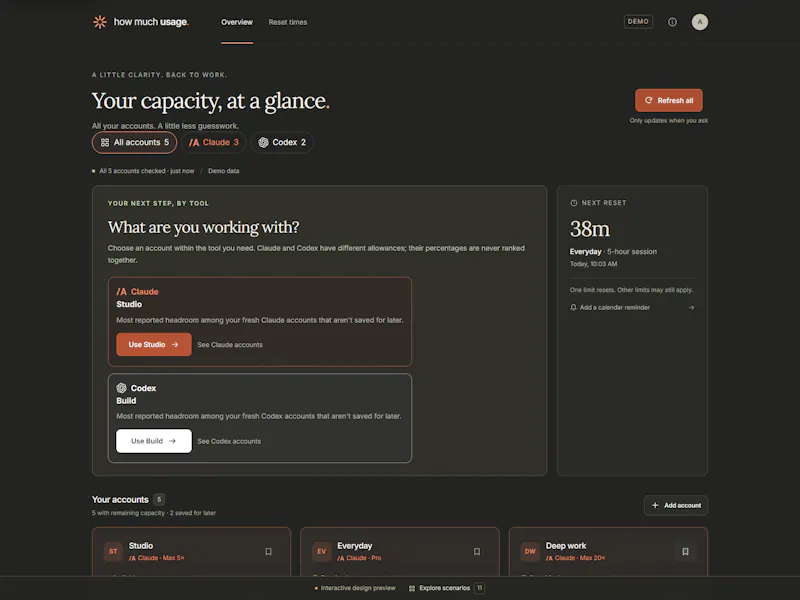
Task: Click the 'Demo data' status text
Action: pyautogui.click(x=223, y=171)
